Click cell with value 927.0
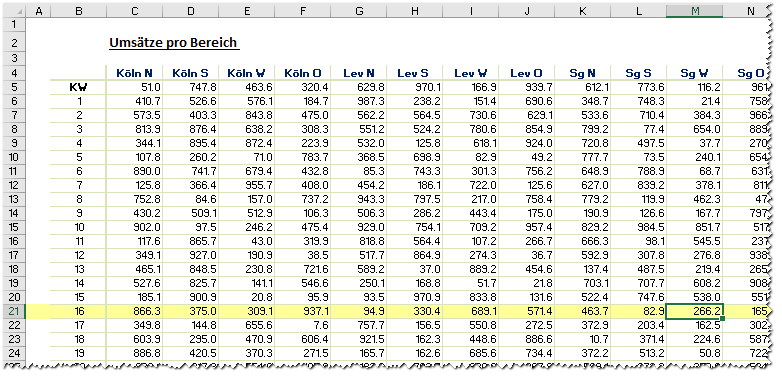Screen dimensions: 782x378 pyautogui.click(x=190, y=256)
